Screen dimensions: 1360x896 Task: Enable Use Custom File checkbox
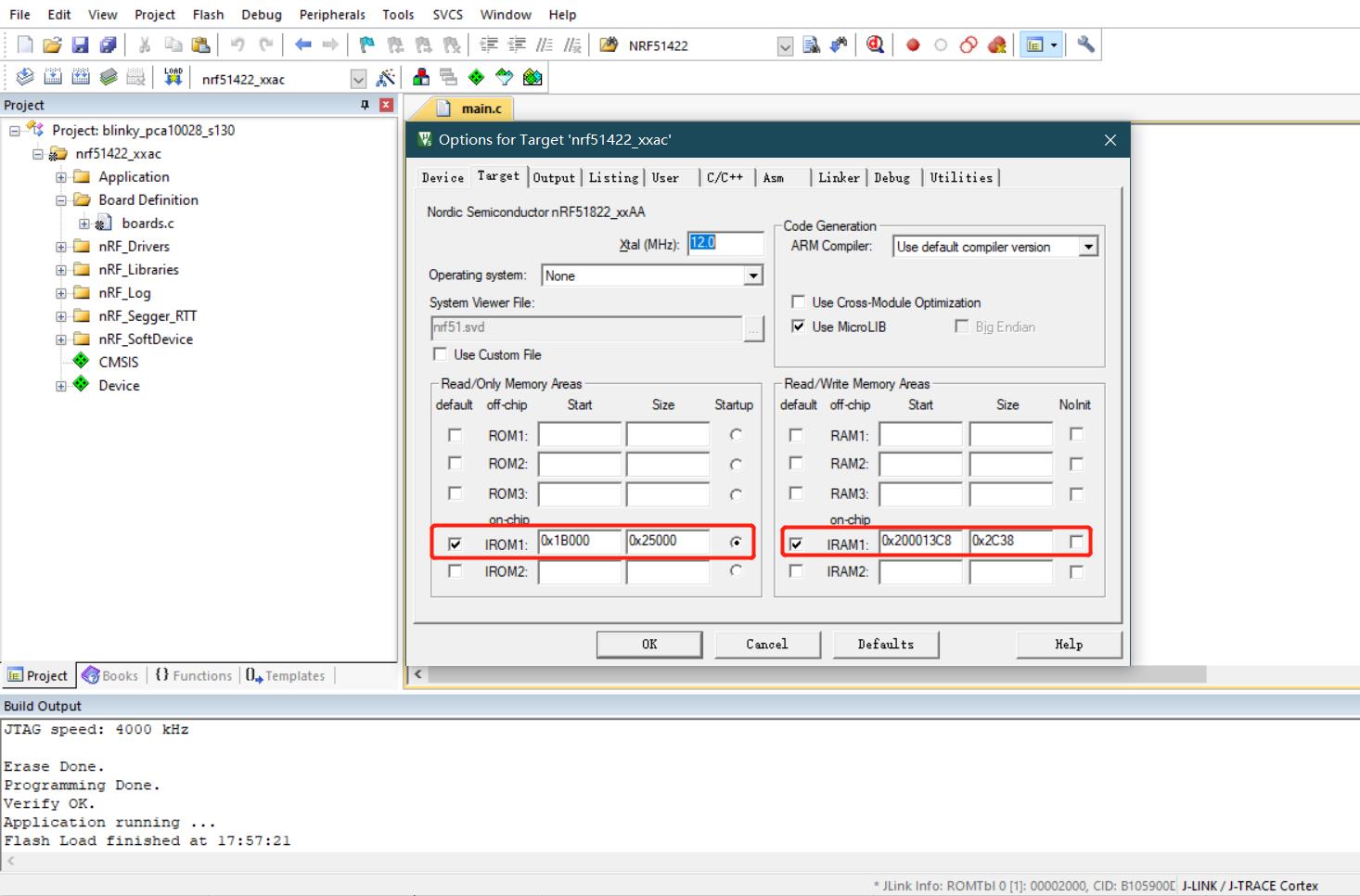point(440,354)
